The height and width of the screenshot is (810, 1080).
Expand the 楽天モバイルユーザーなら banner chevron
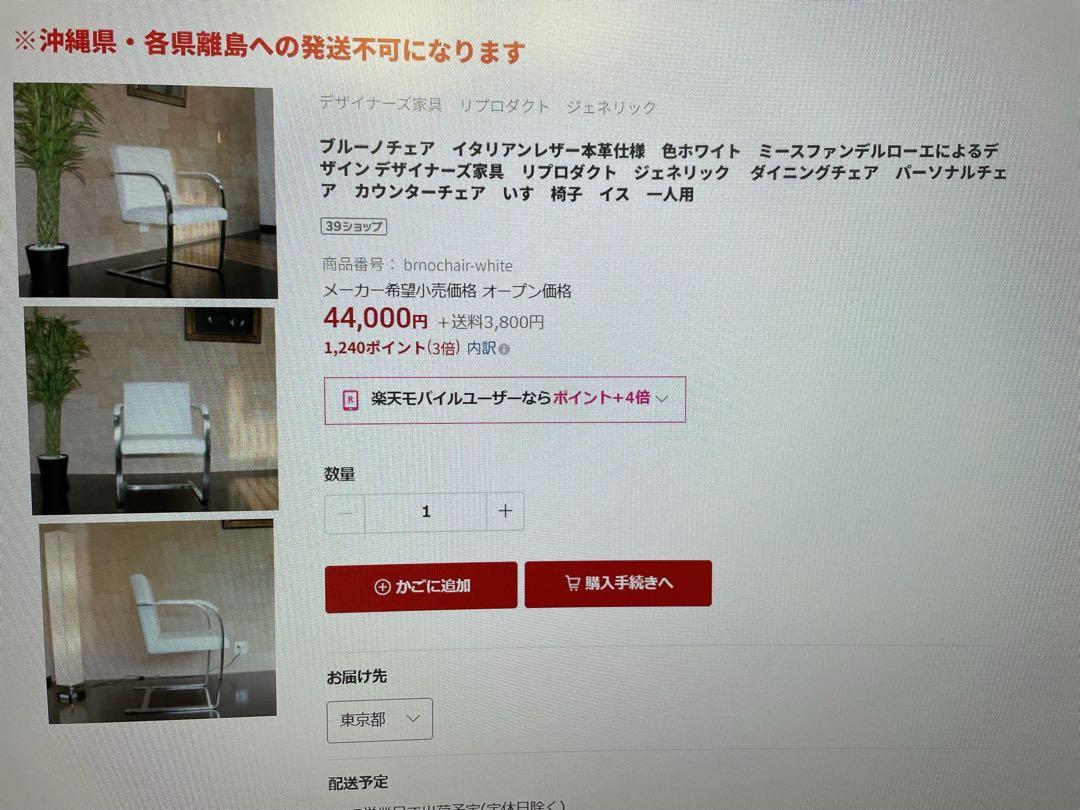663,398
